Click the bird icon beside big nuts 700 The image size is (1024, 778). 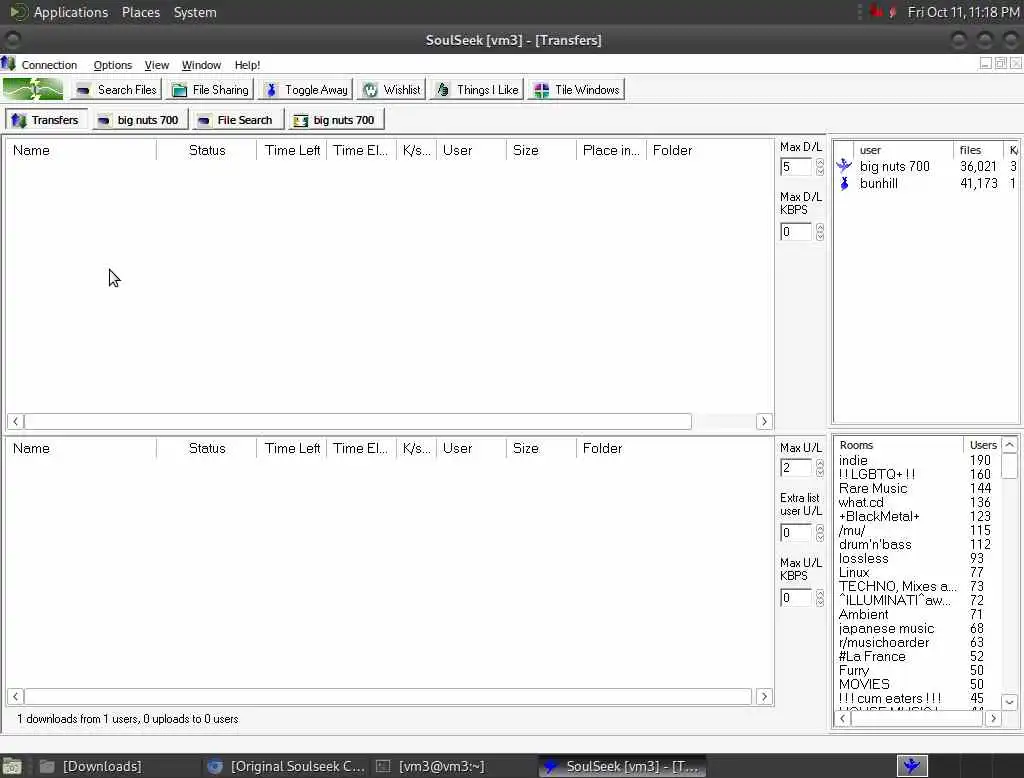tap(844, 166)
